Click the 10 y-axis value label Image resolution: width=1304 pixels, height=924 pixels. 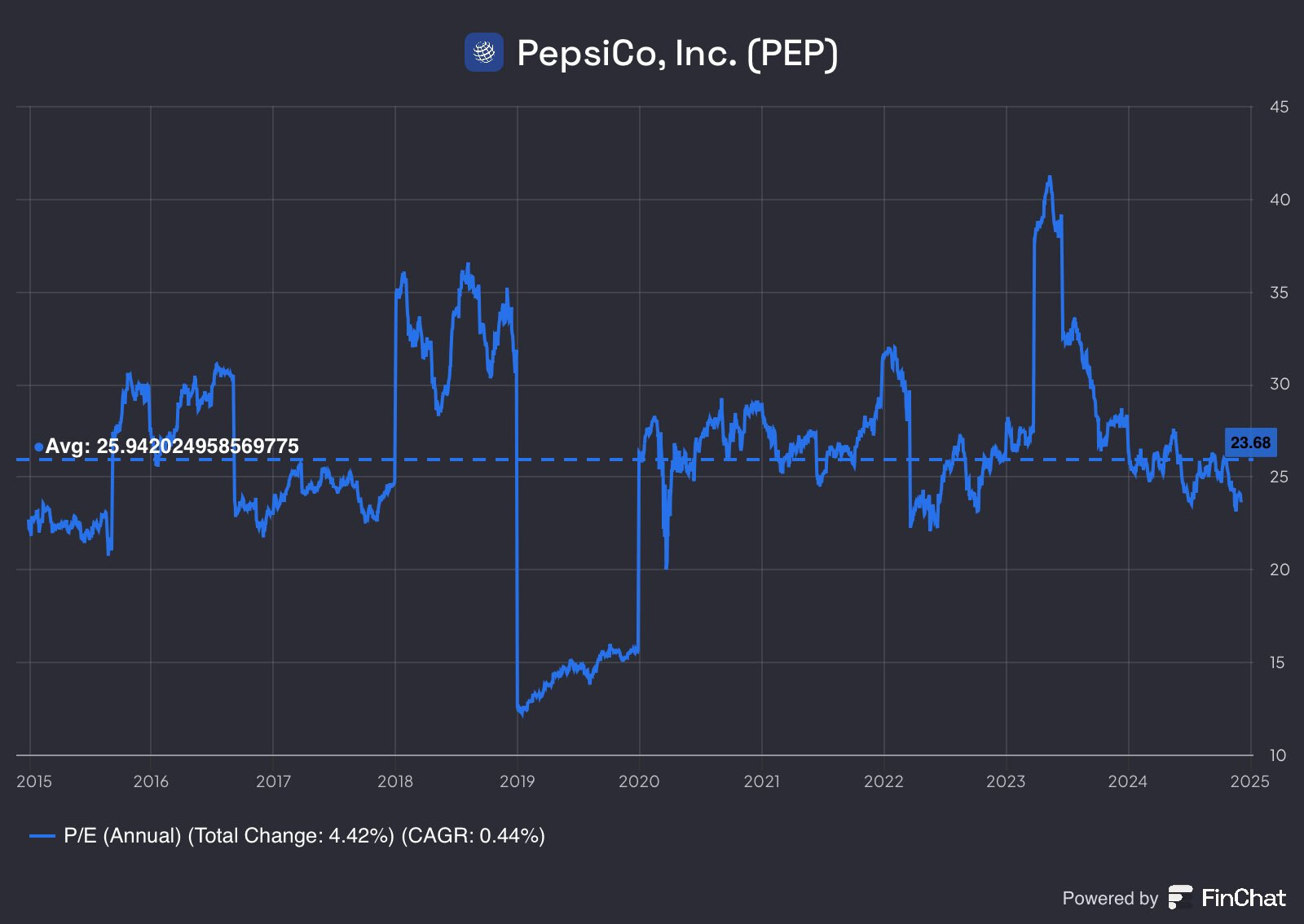[1278, 755]
